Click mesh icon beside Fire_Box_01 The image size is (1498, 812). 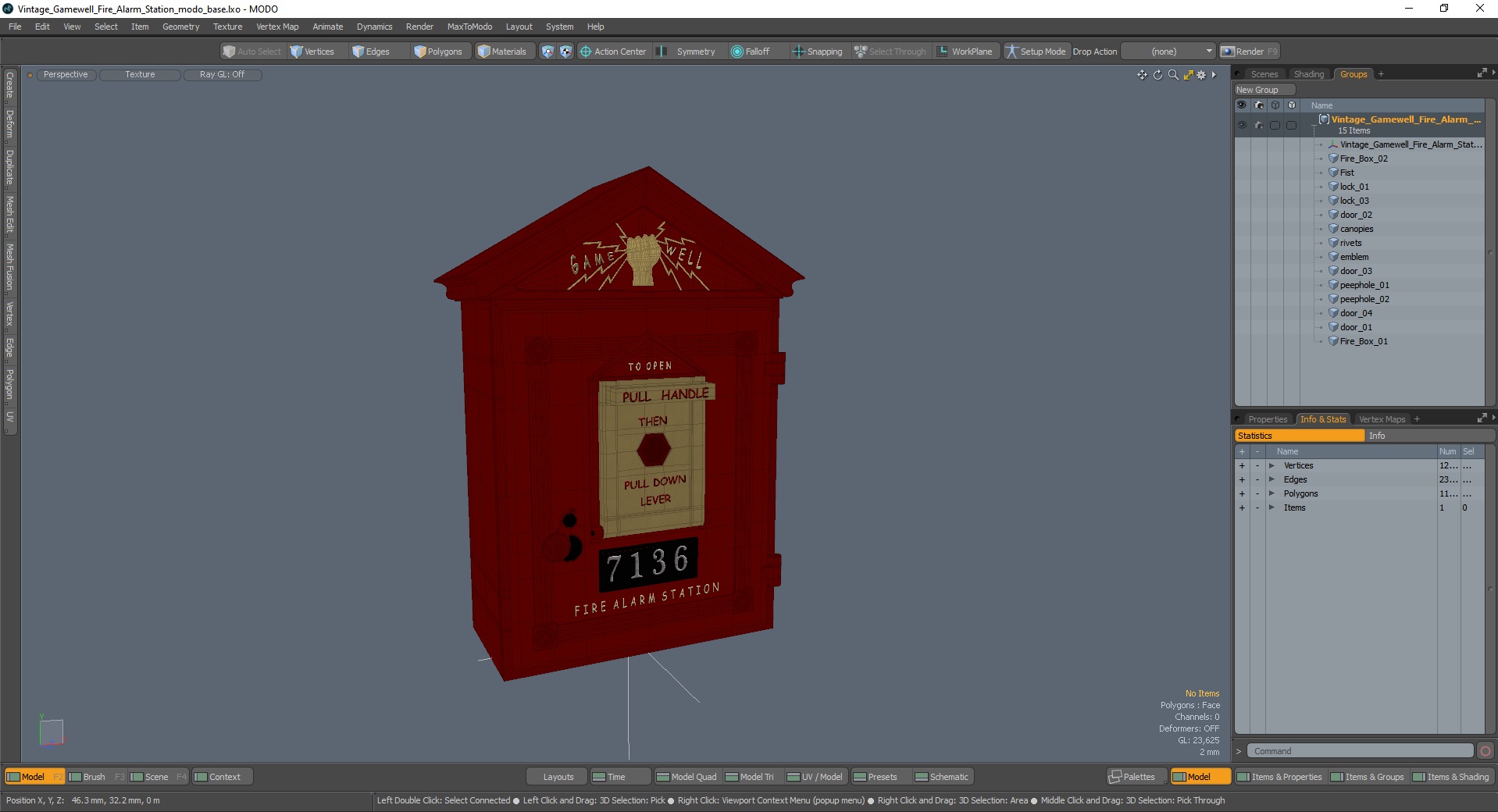coord(1333,341)
